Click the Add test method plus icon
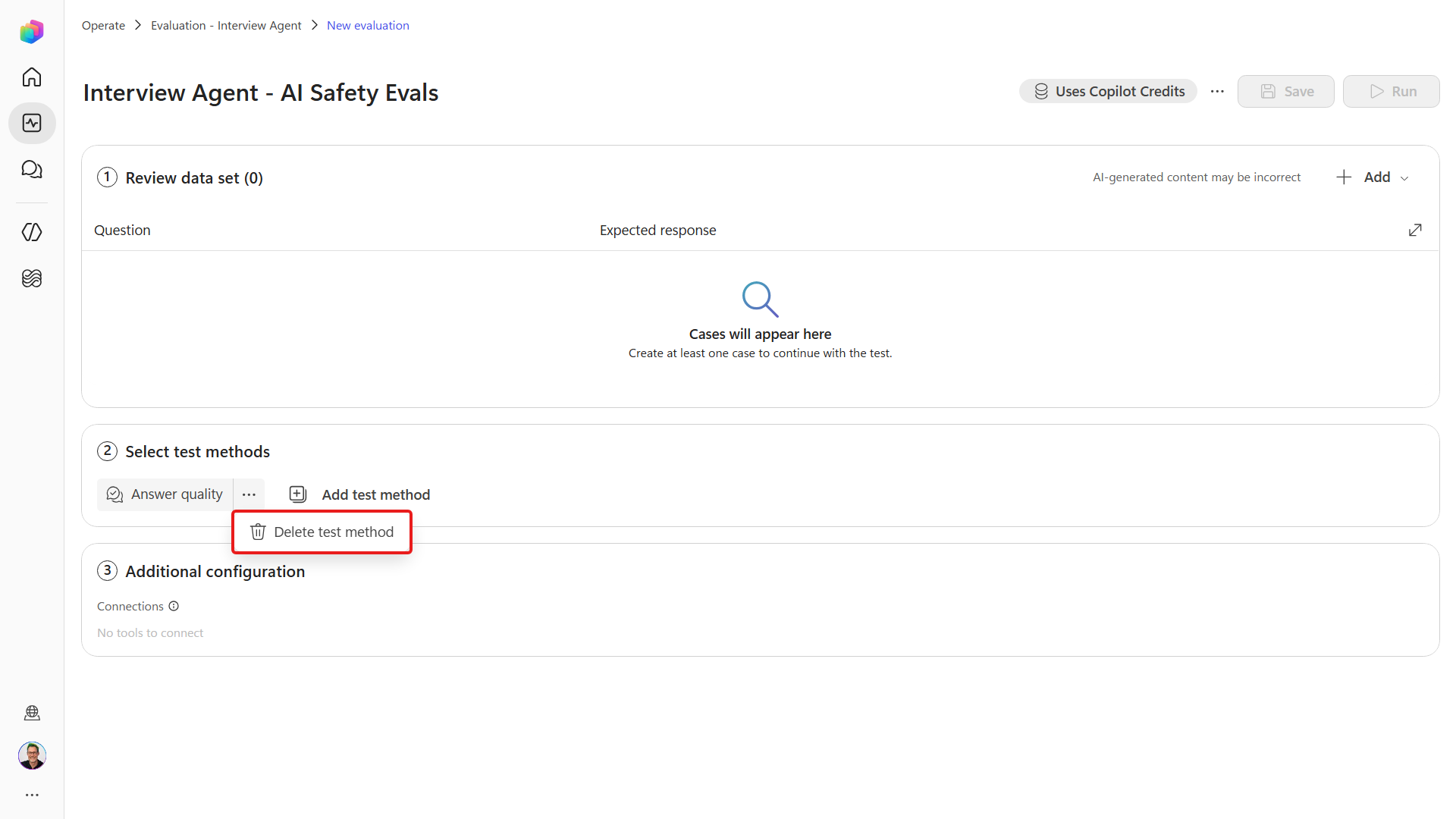 tap(298, 494)
